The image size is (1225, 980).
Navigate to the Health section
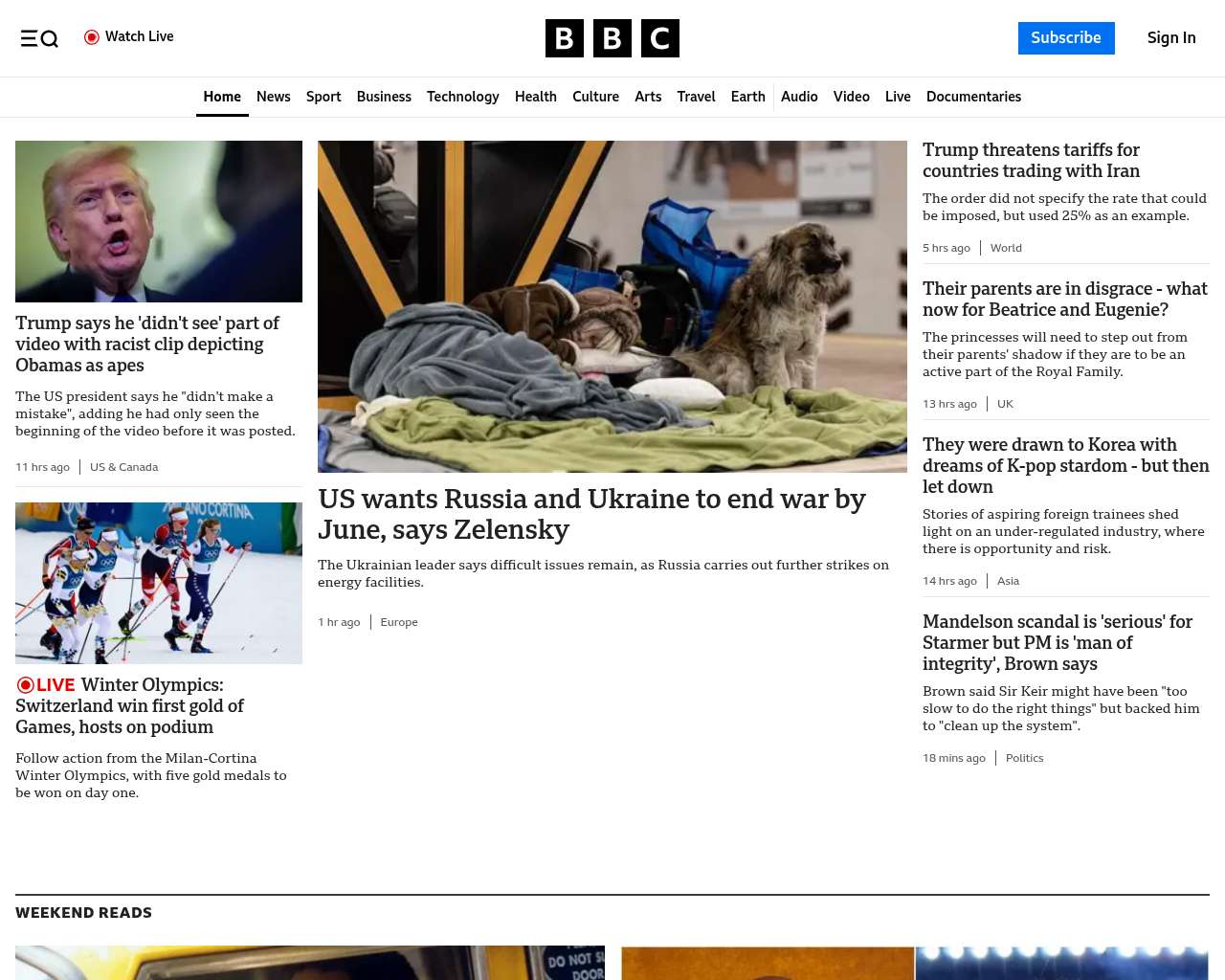536,97
